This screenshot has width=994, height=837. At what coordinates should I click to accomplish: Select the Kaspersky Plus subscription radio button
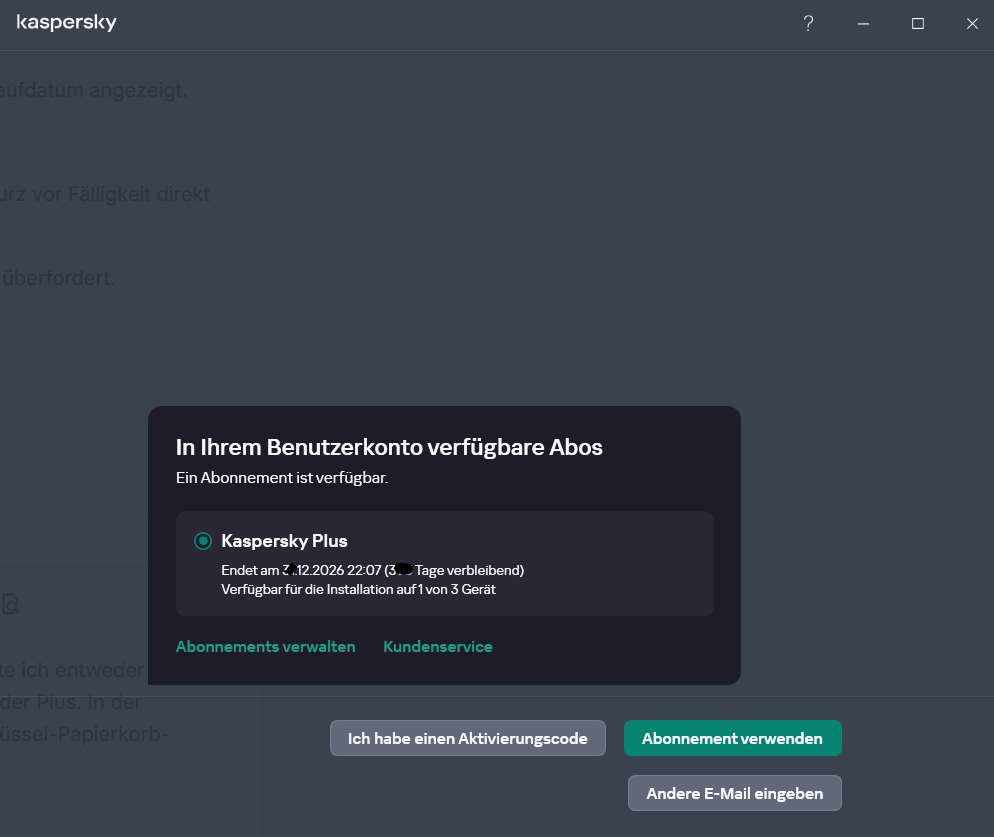pyautogui.click(x=203, y=541)
